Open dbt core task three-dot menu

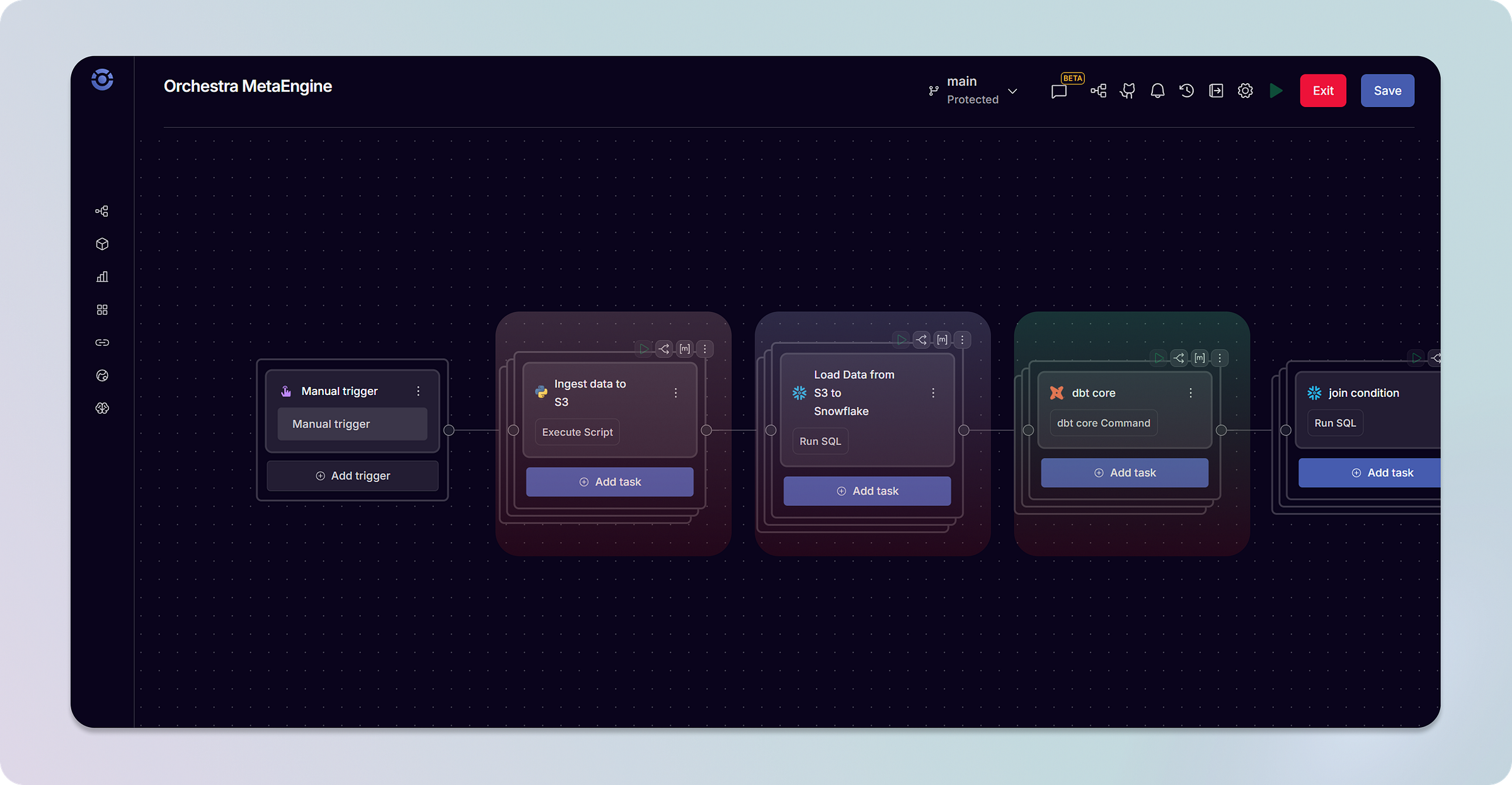pyautogui.click(x=1191, y=392)
